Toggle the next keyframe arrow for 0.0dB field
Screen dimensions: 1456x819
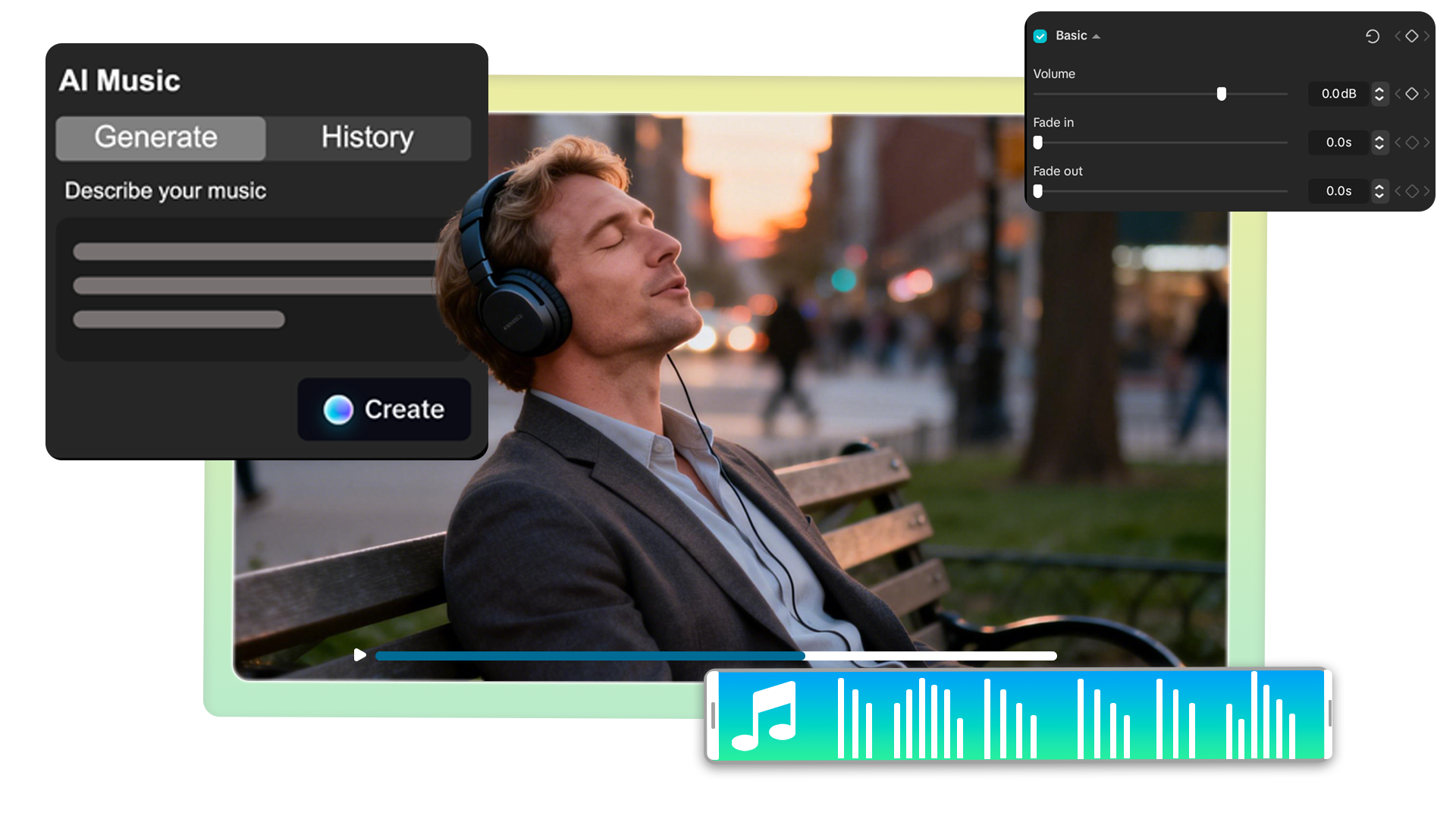[1426, 94]
